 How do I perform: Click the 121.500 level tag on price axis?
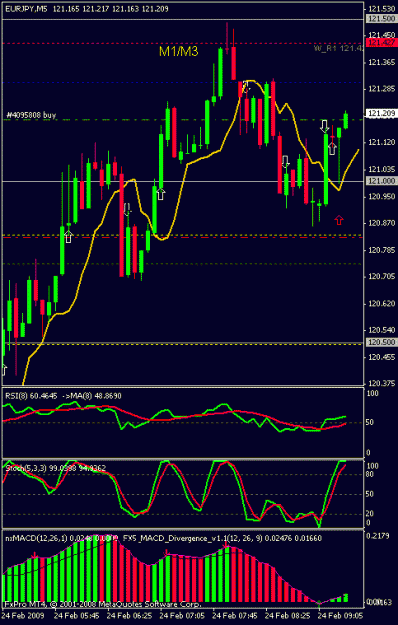(x=381, y=19)
